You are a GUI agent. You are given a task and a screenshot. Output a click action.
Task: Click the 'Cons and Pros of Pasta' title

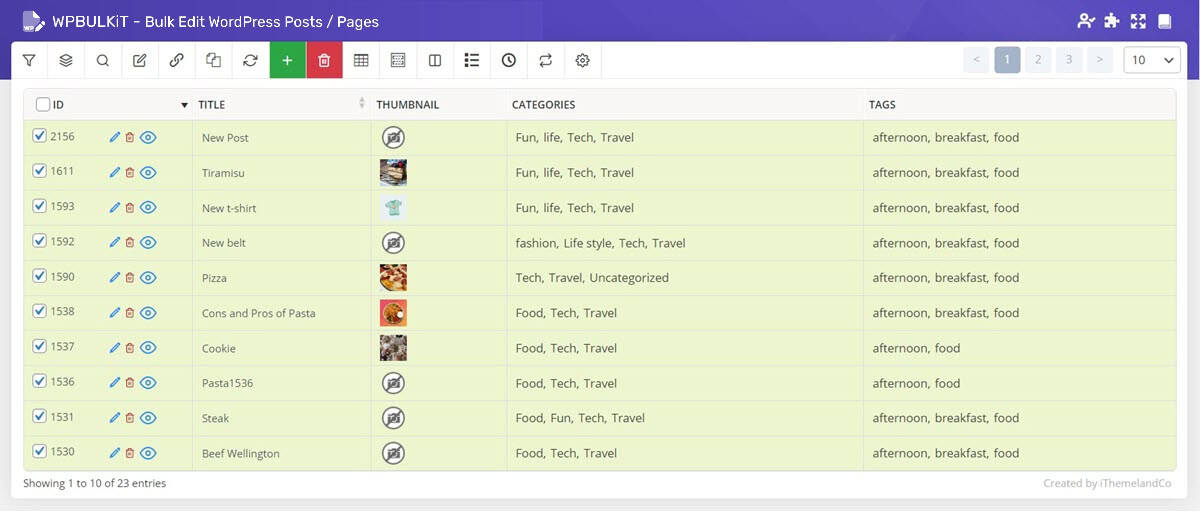259,313
